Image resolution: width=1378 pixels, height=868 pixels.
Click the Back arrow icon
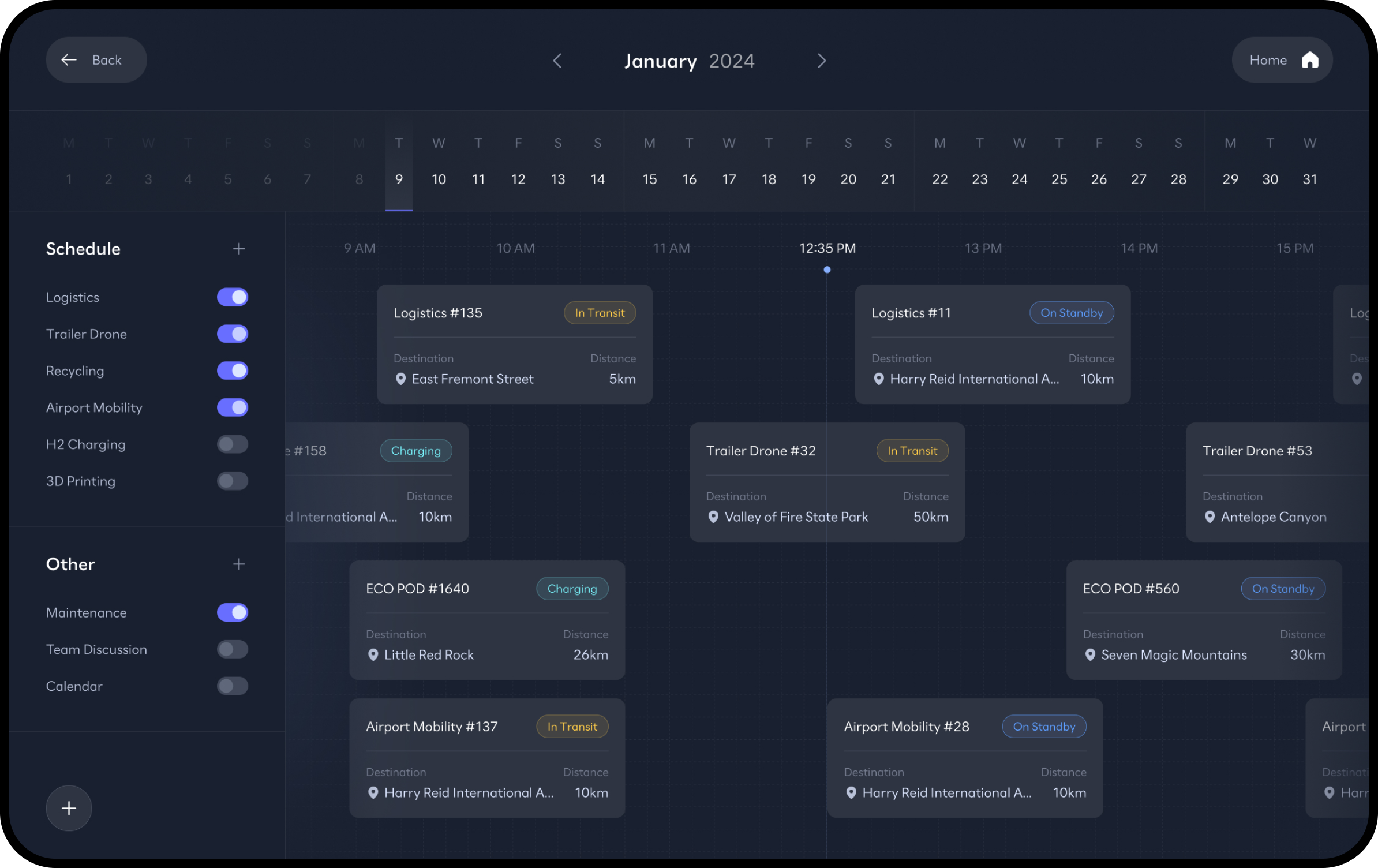69,60
